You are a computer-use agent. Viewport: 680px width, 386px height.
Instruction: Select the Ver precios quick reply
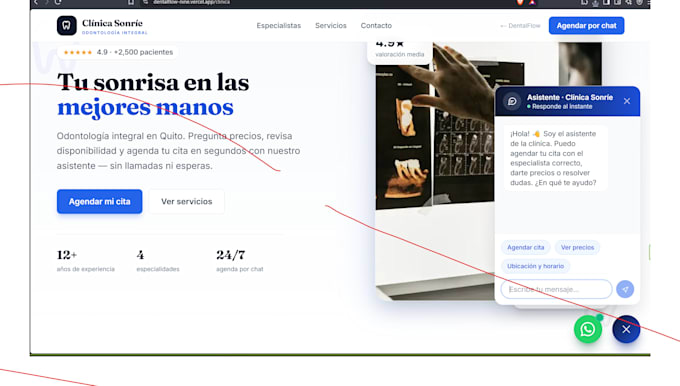pos(577,247)
